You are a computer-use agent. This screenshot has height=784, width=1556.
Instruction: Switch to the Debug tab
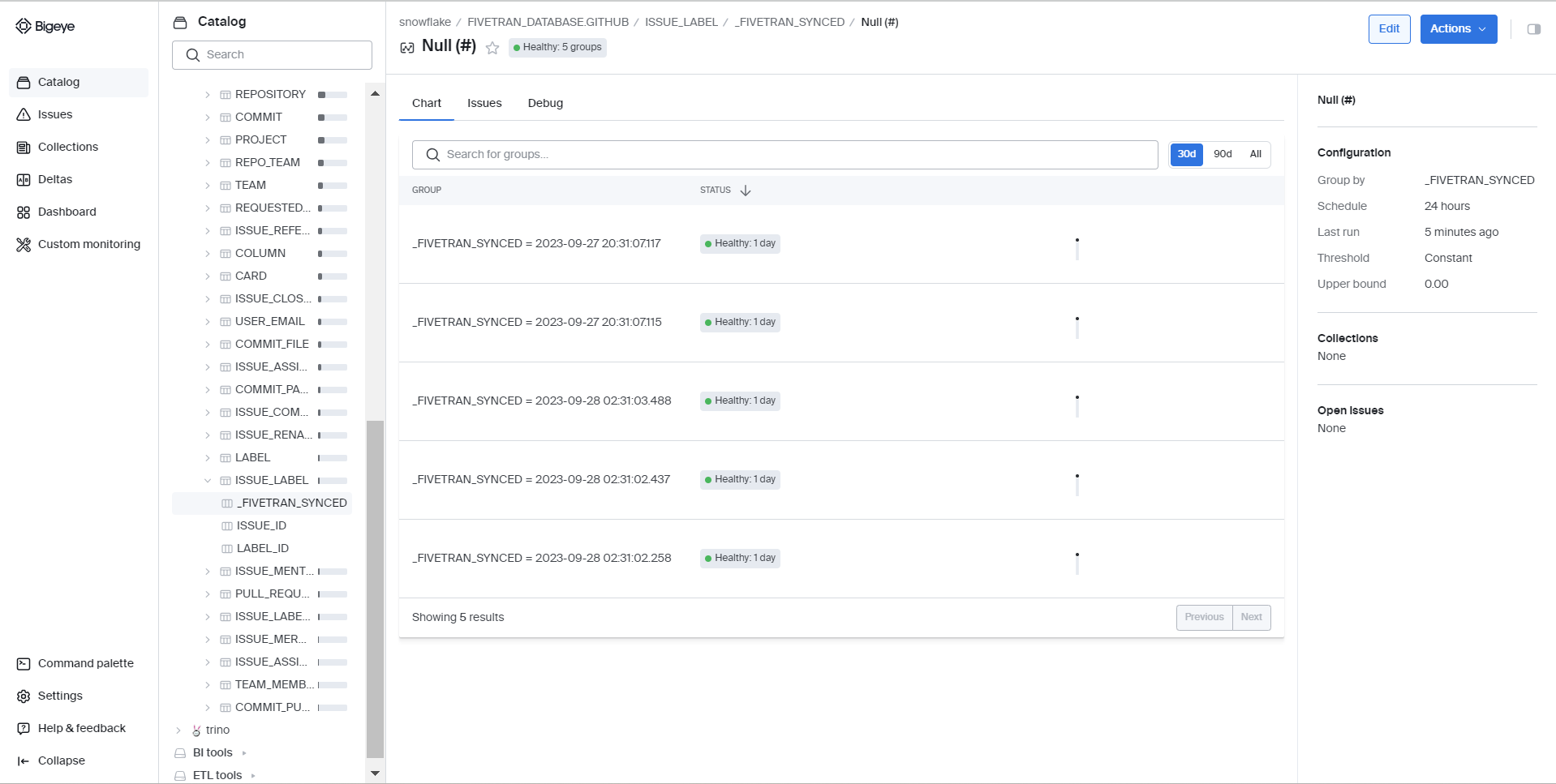pos(545,103)
